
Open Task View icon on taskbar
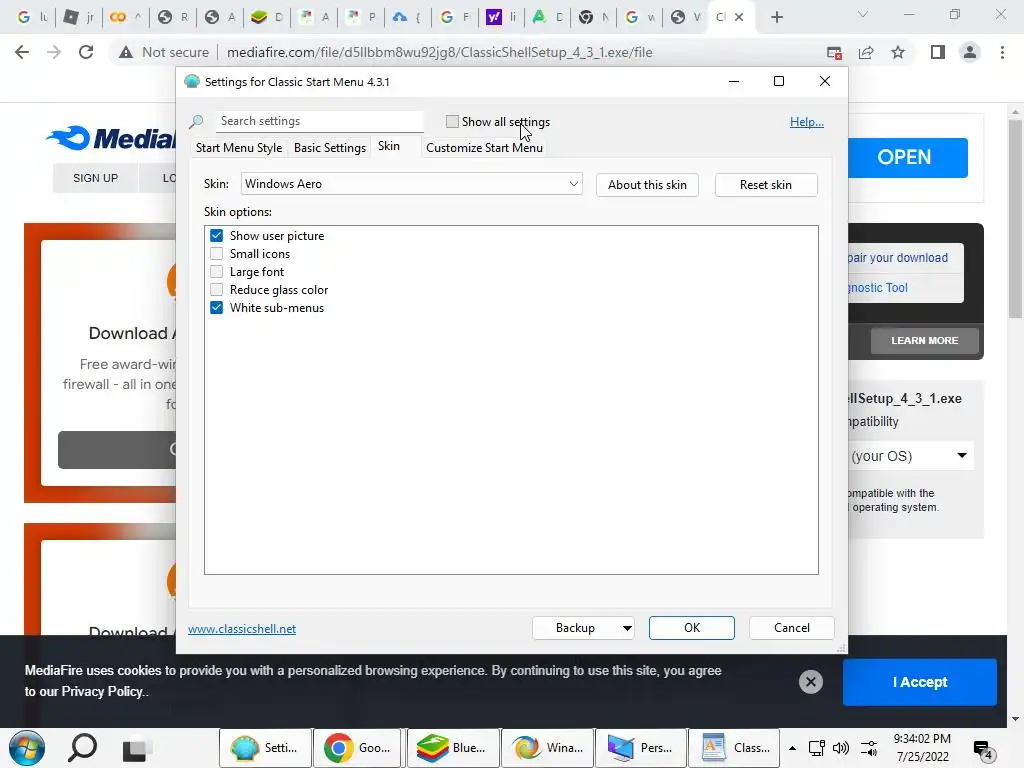coord(137,748)
